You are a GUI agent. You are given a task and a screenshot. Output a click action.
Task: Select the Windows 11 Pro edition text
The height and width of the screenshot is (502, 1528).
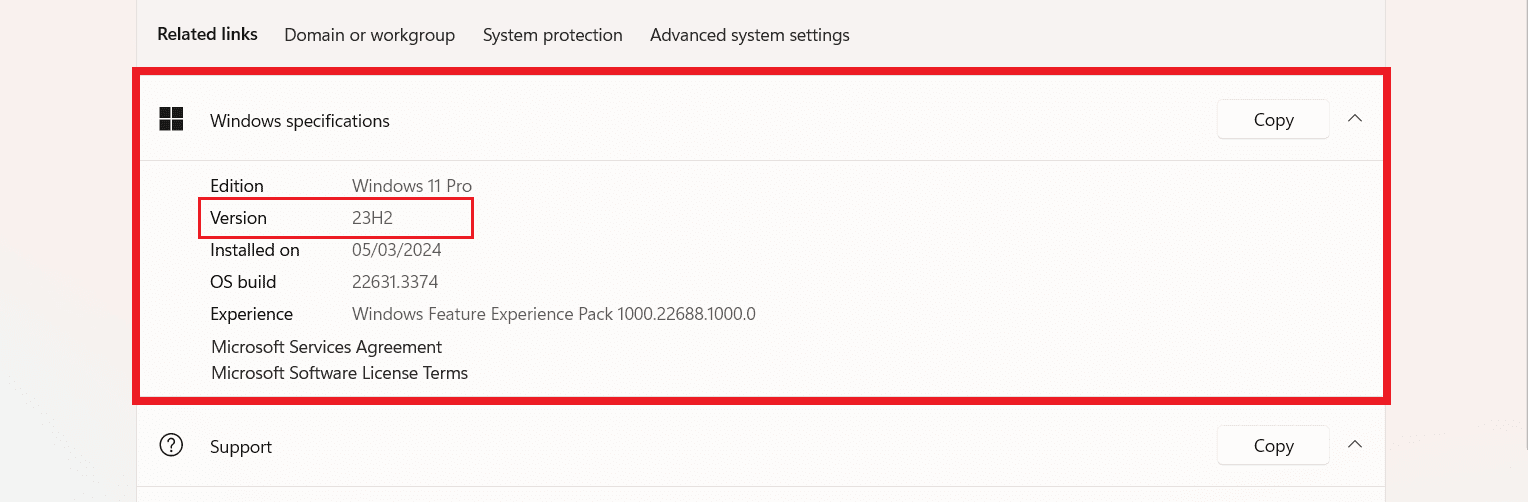411,186
